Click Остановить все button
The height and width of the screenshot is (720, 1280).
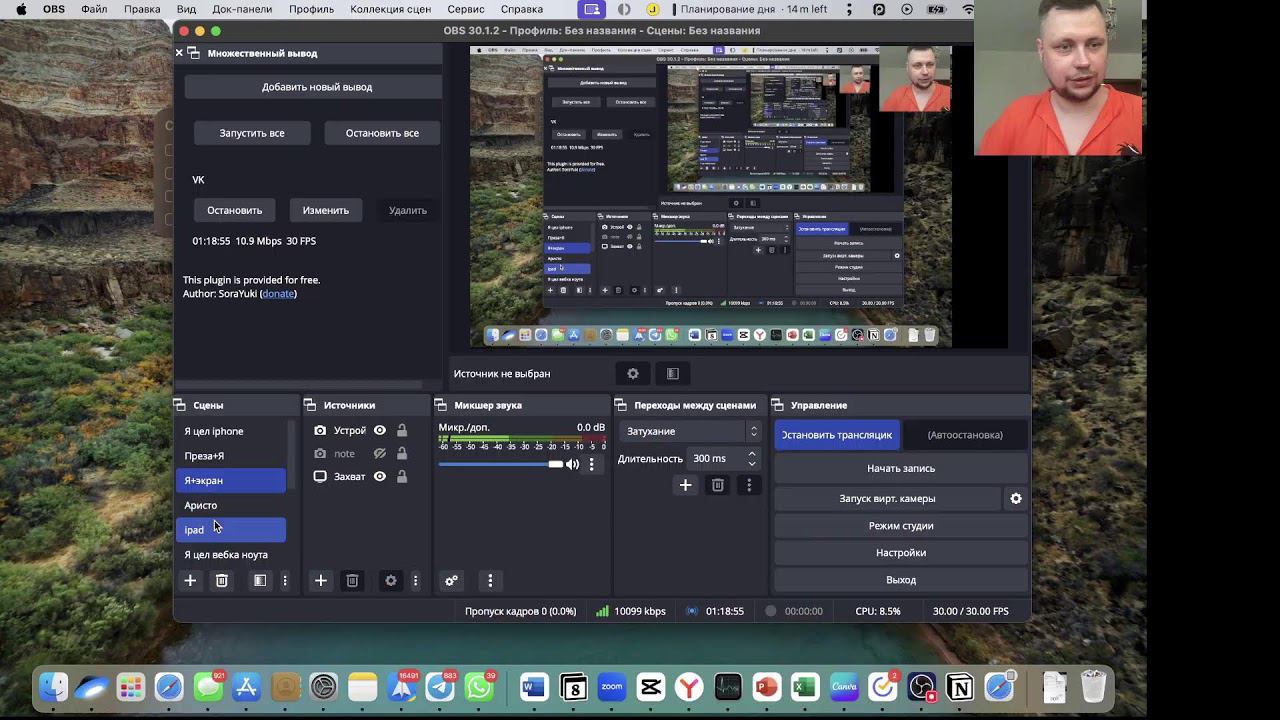pos(382,133)
